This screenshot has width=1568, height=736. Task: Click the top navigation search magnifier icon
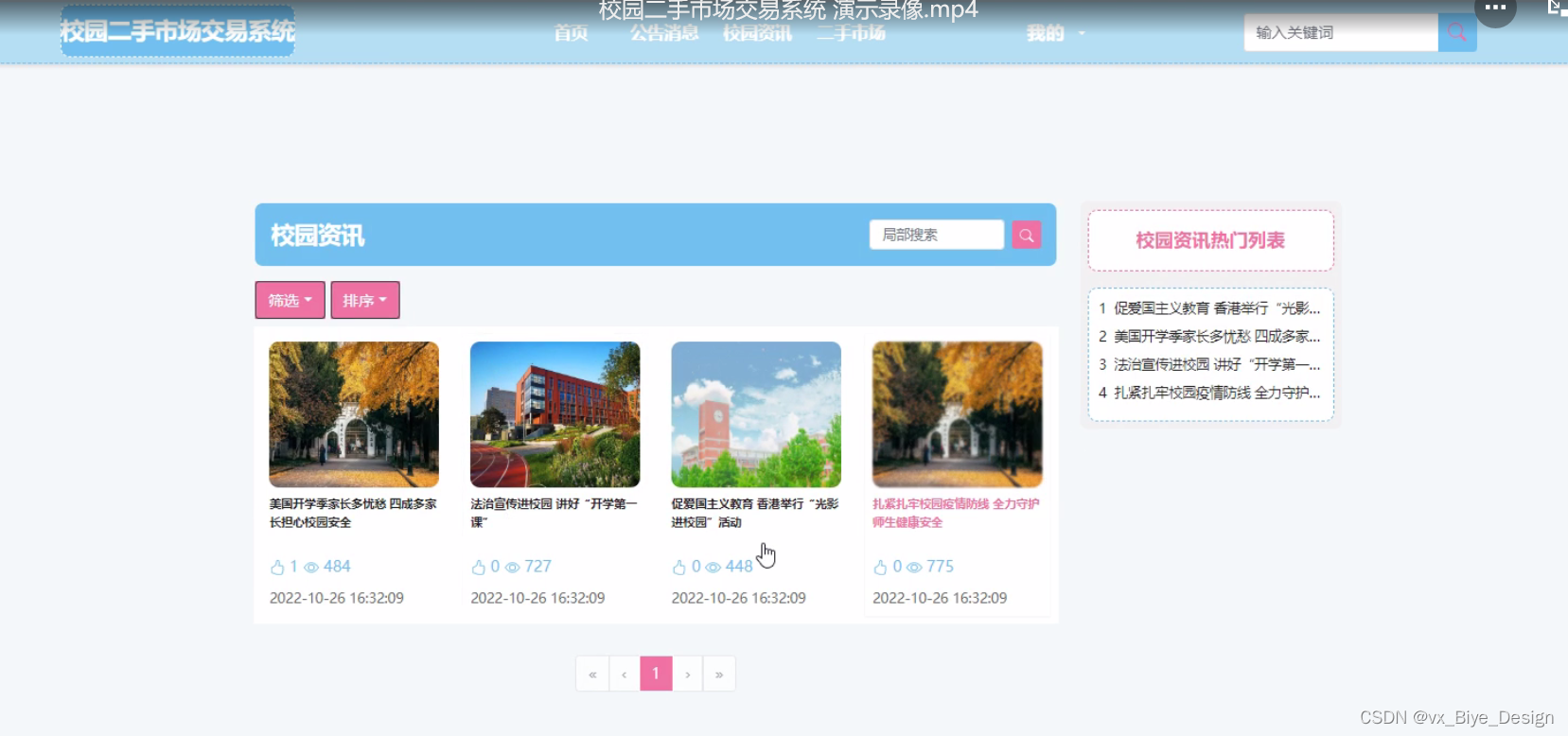1456,33
